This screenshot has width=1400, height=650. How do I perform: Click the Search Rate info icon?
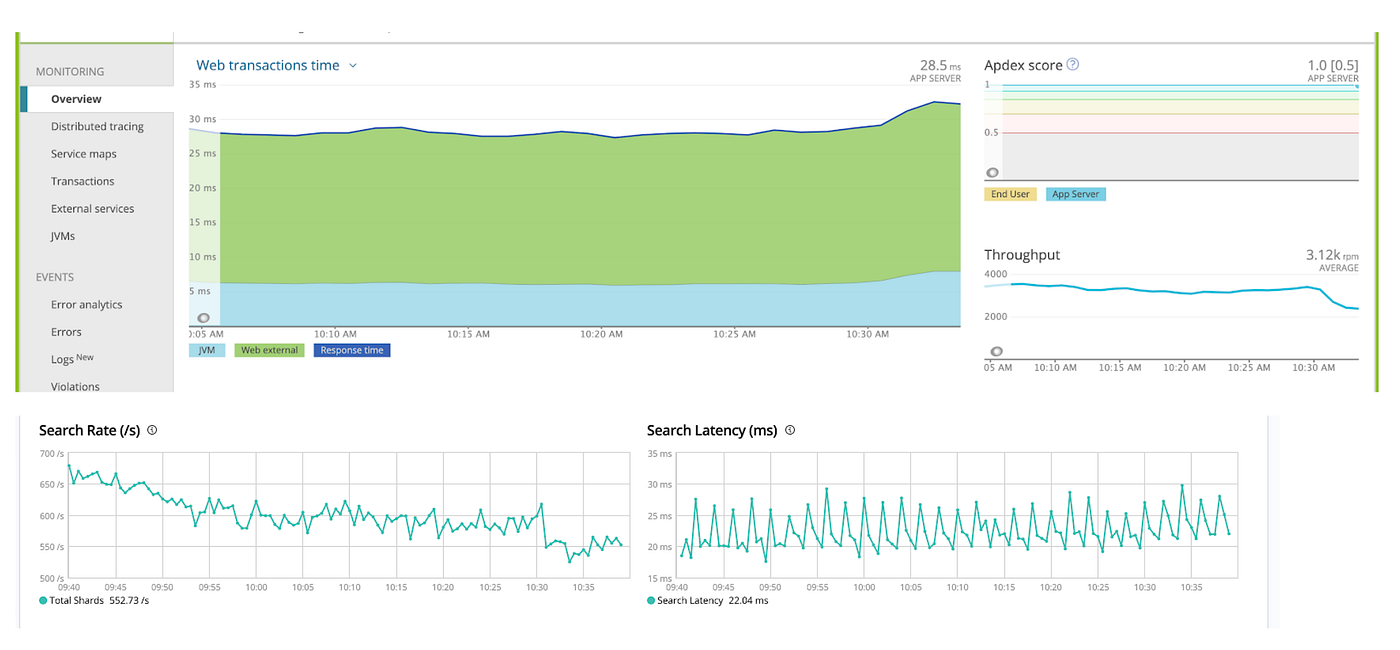click(x=152, y=430)
